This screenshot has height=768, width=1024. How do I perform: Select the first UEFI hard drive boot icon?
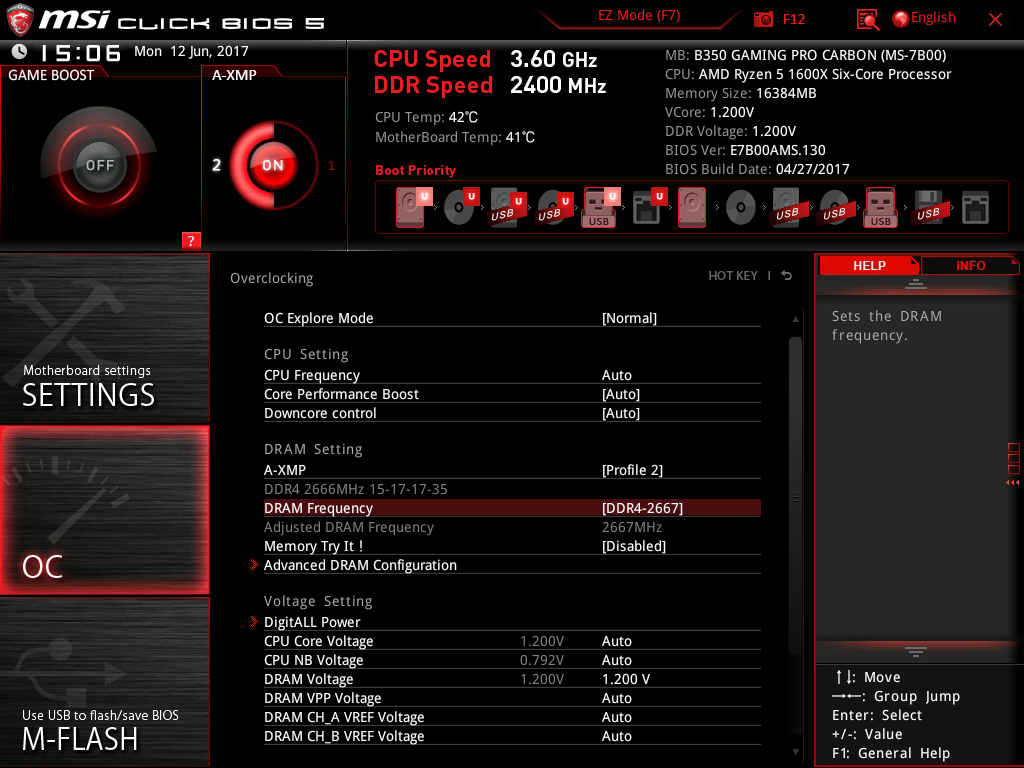[x=413, y=207]
